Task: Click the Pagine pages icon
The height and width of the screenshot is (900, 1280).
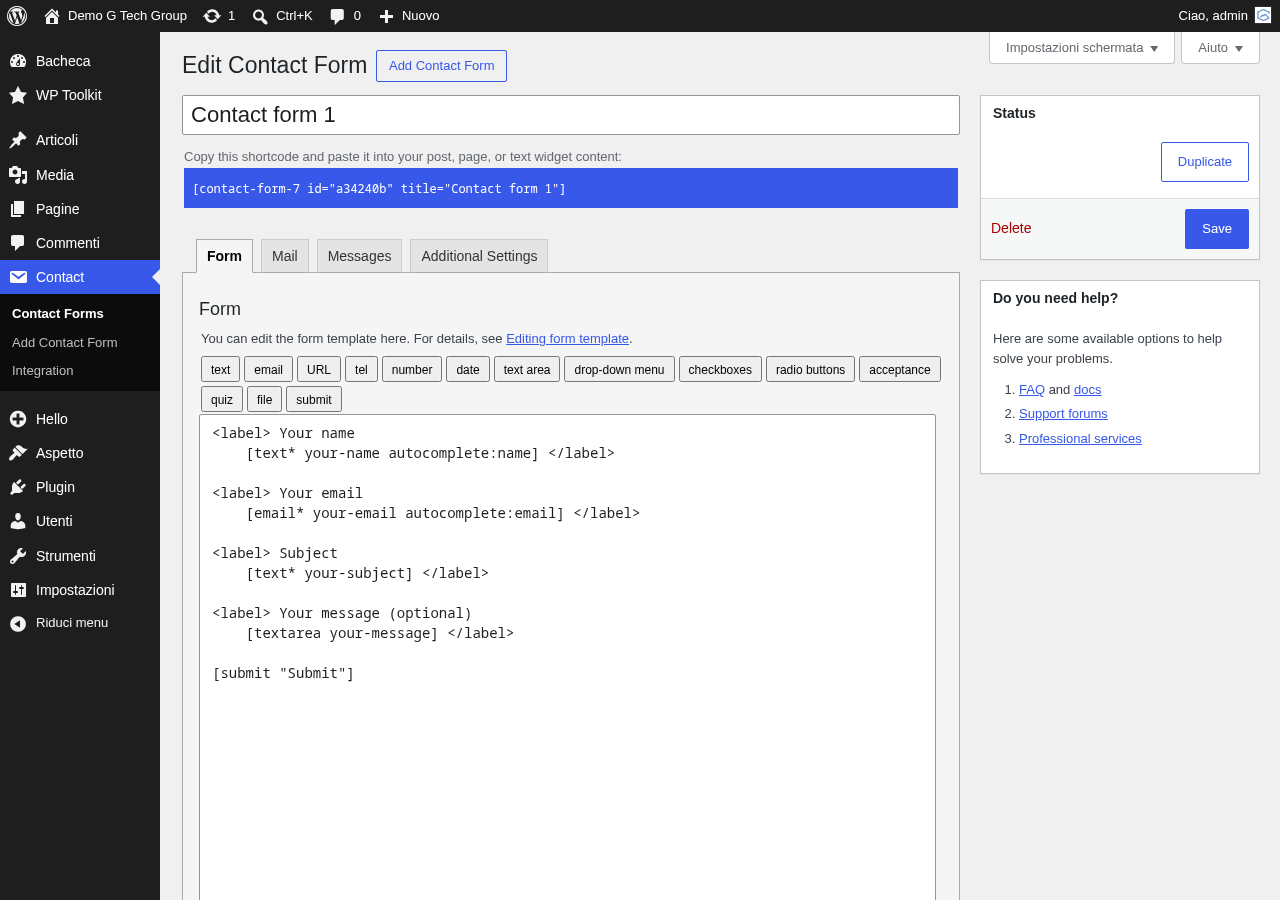Action: pyautogui.click(x=18, y=209)
